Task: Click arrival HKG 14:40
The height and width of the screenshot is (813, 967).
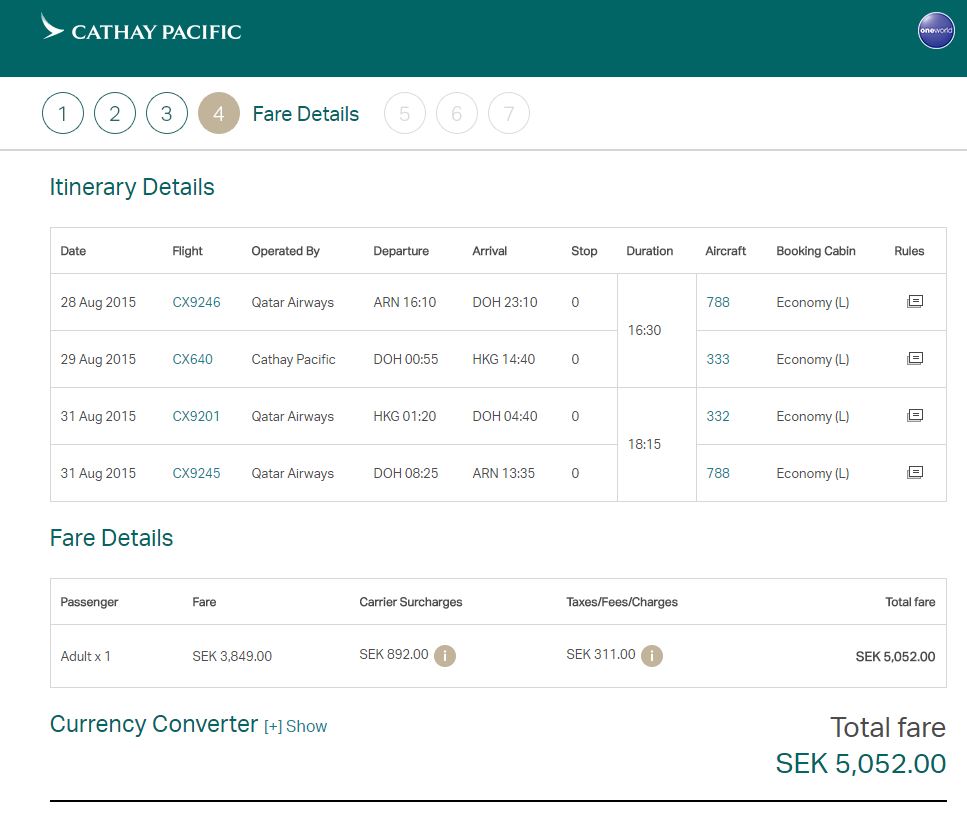Action: [503, 359]
